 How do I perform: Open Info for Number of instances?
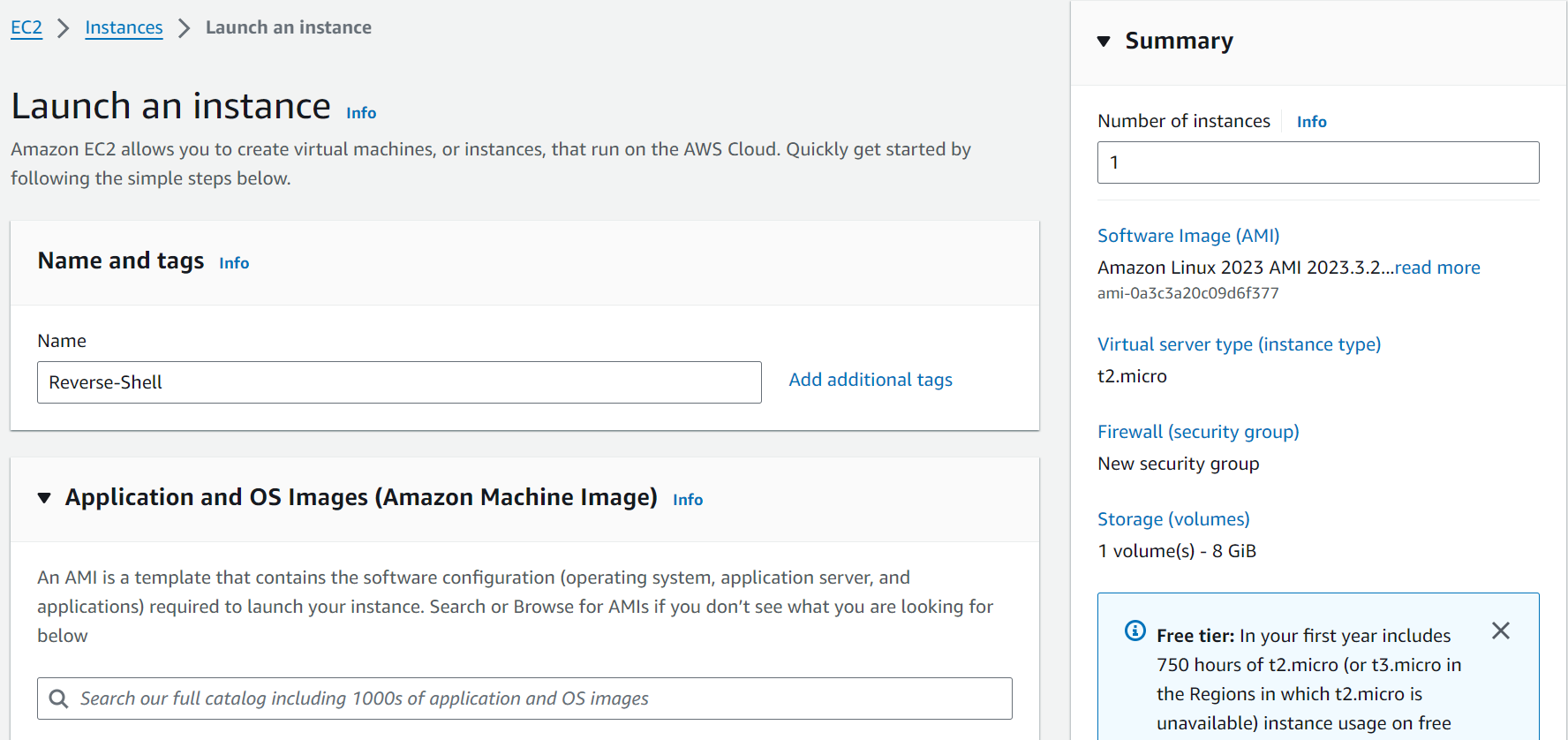pos(1311,122)
